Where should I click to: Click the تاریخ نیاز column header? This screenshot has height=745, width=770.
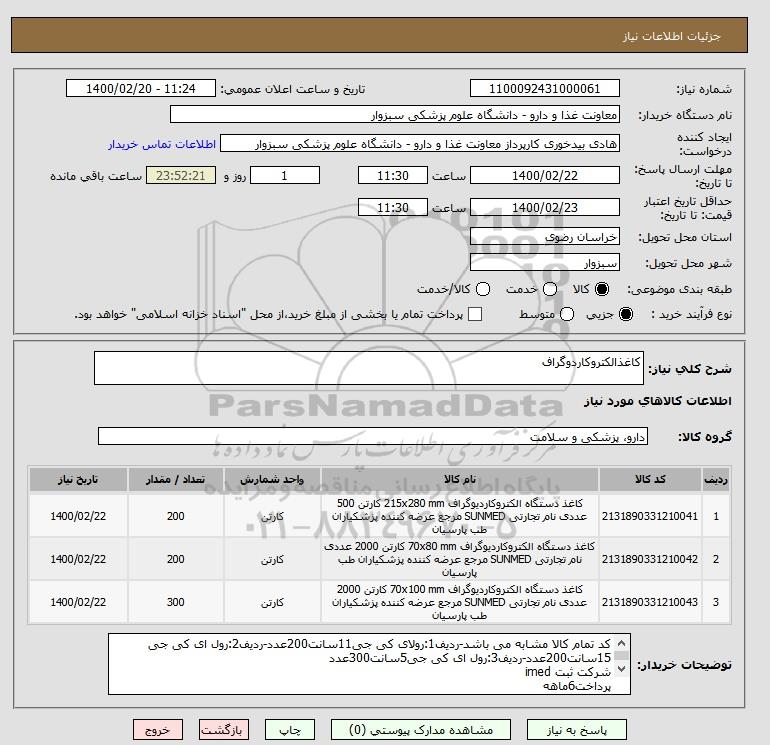click(x=78, y=479)
